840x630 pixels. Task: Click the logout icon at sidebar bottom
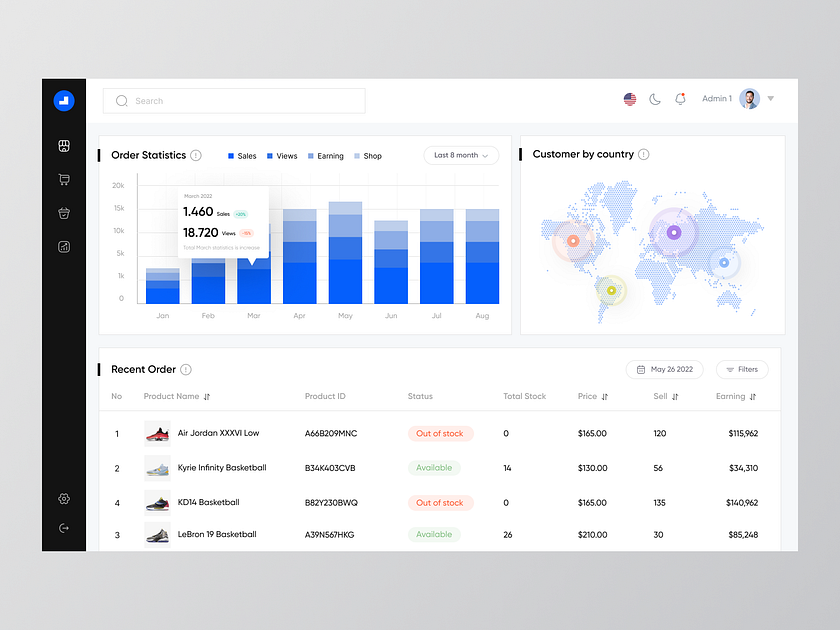(x=63, y=528)
